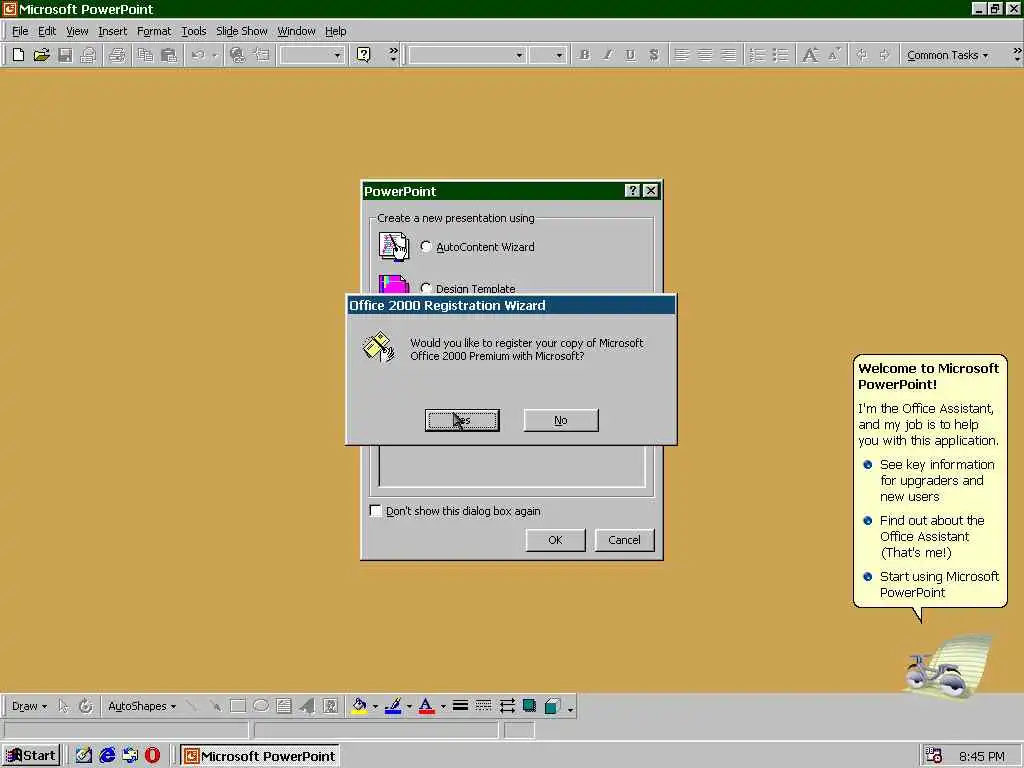
Task: Open the Insert menu
Action: click(x=112, y=31)
